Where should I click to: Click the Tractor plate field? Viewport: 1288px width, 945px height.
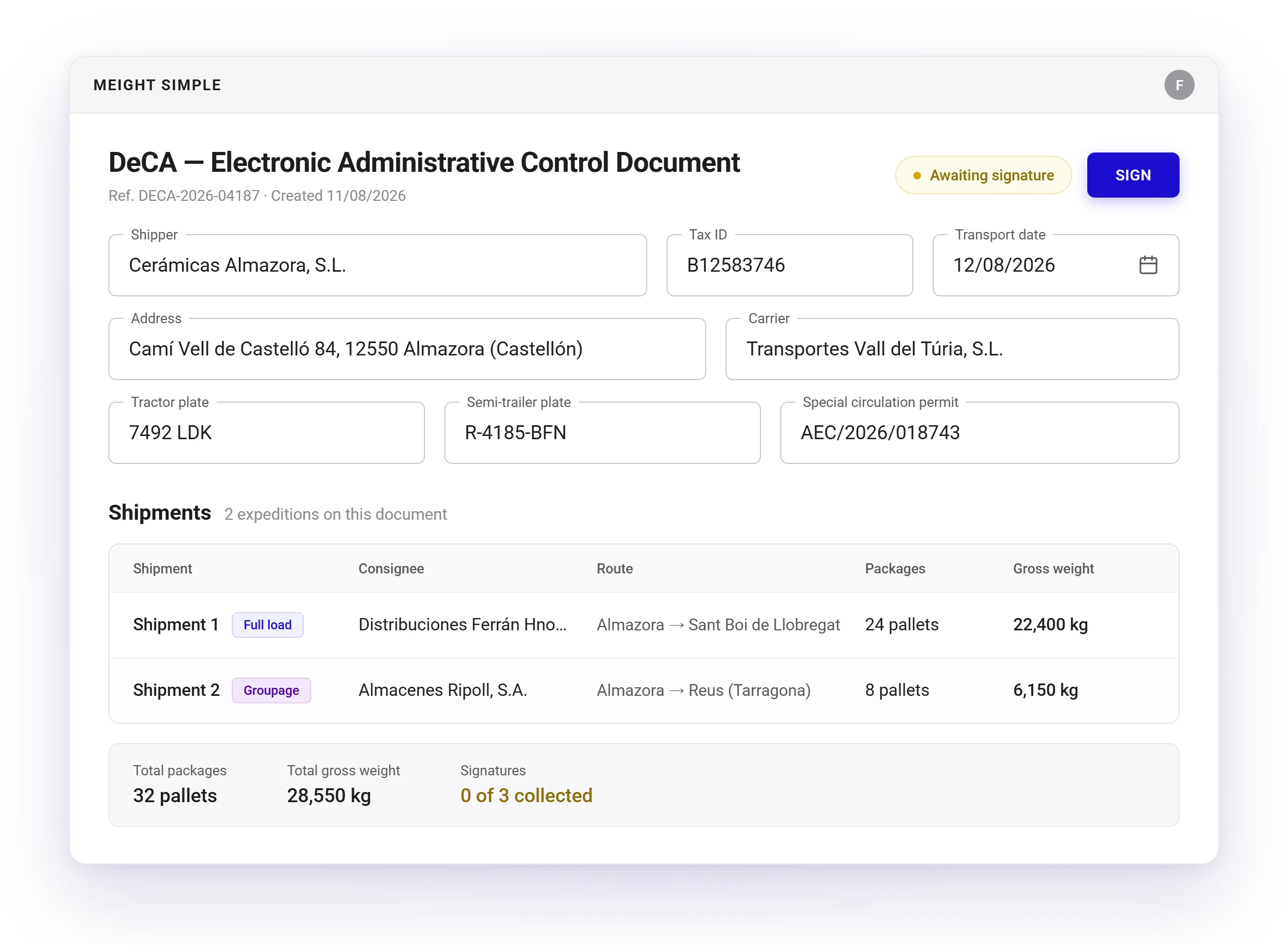[x=266, y=433]
